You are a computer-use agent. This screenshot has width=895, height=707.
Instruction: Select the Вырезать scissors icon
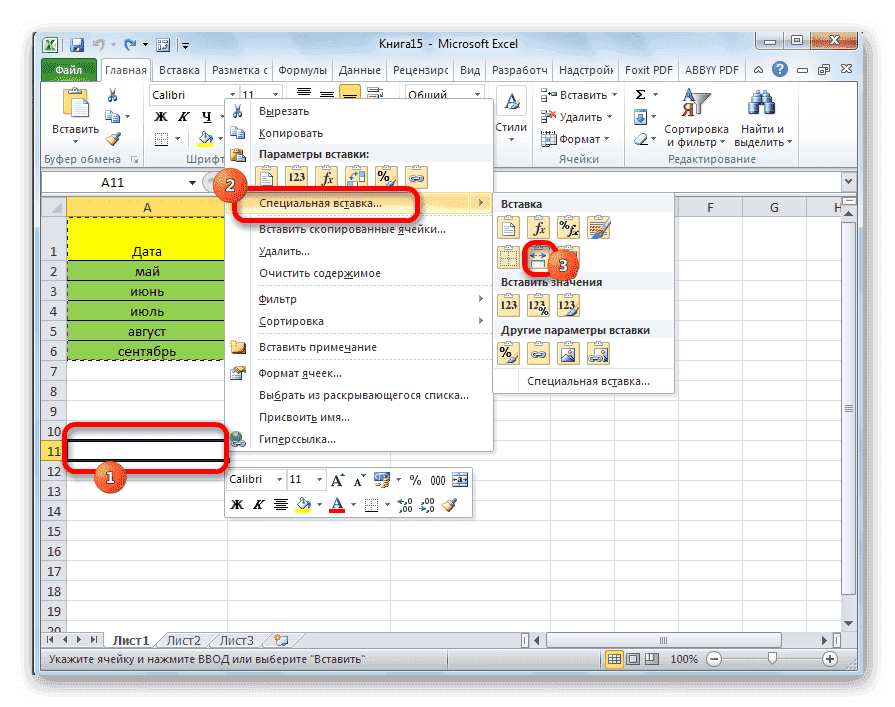pyautogui.click(x=237, y=110)
